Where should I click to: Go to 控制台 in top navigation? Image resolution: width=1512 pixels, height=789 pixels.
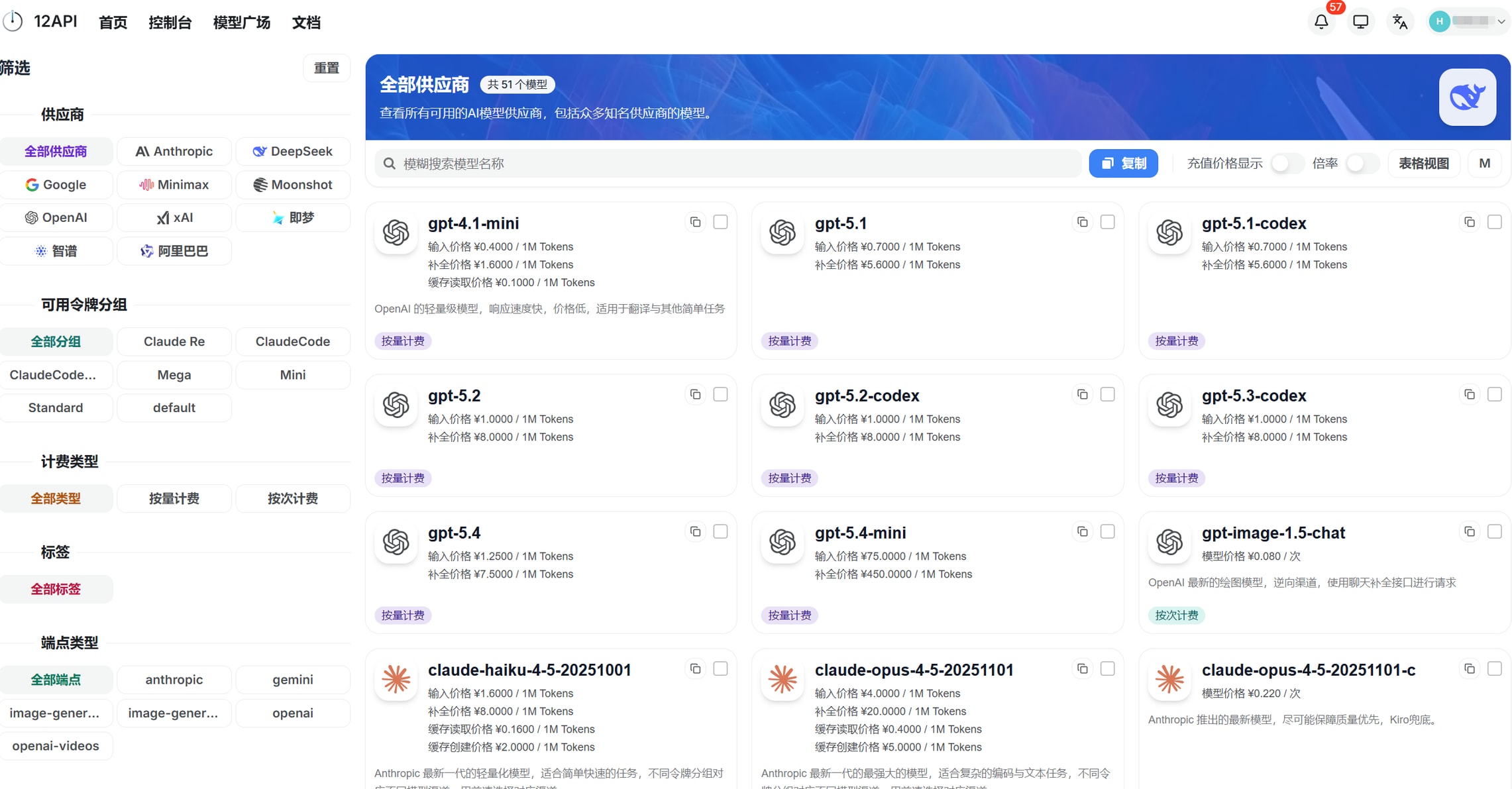(170, 23)
